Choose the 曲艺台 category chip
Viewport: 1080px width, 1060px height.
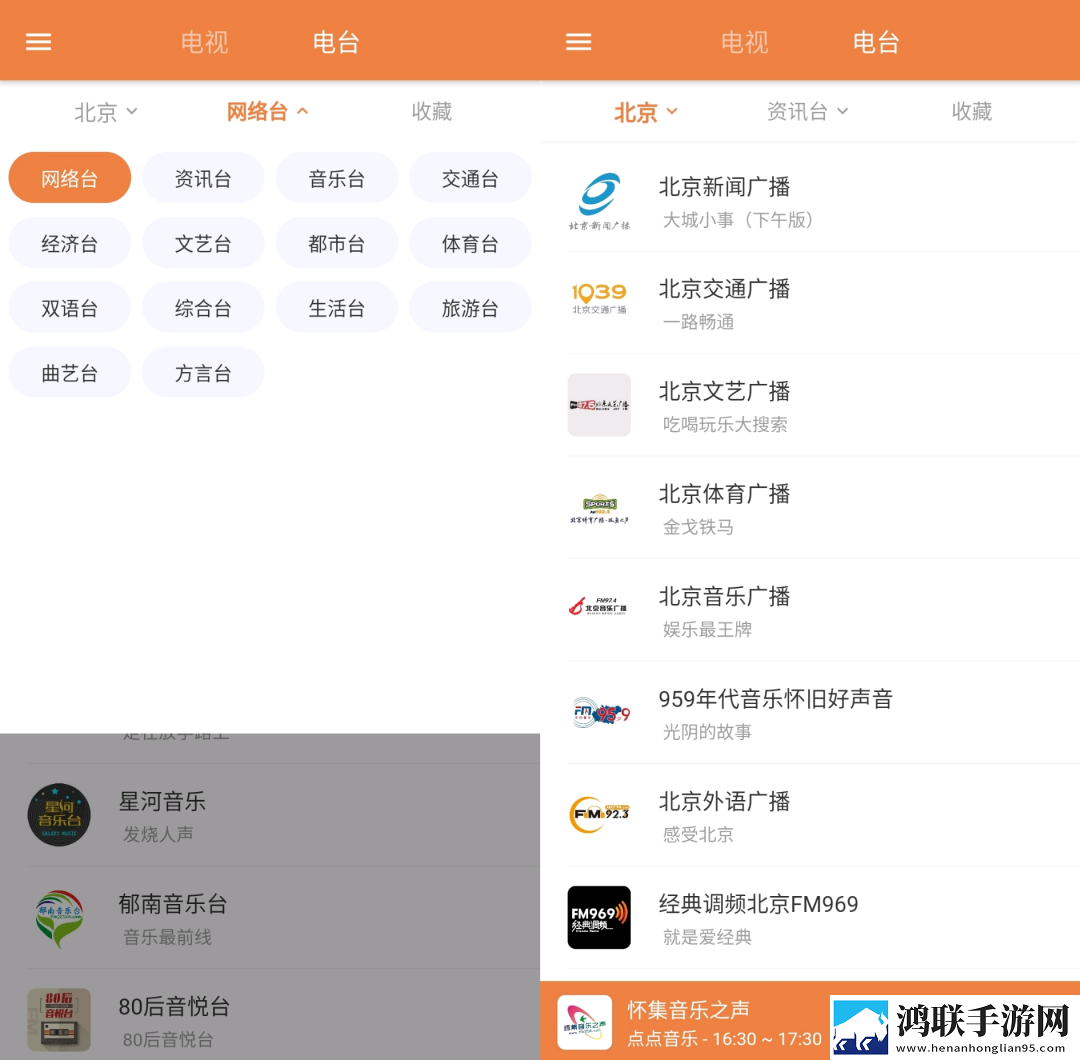70,373
